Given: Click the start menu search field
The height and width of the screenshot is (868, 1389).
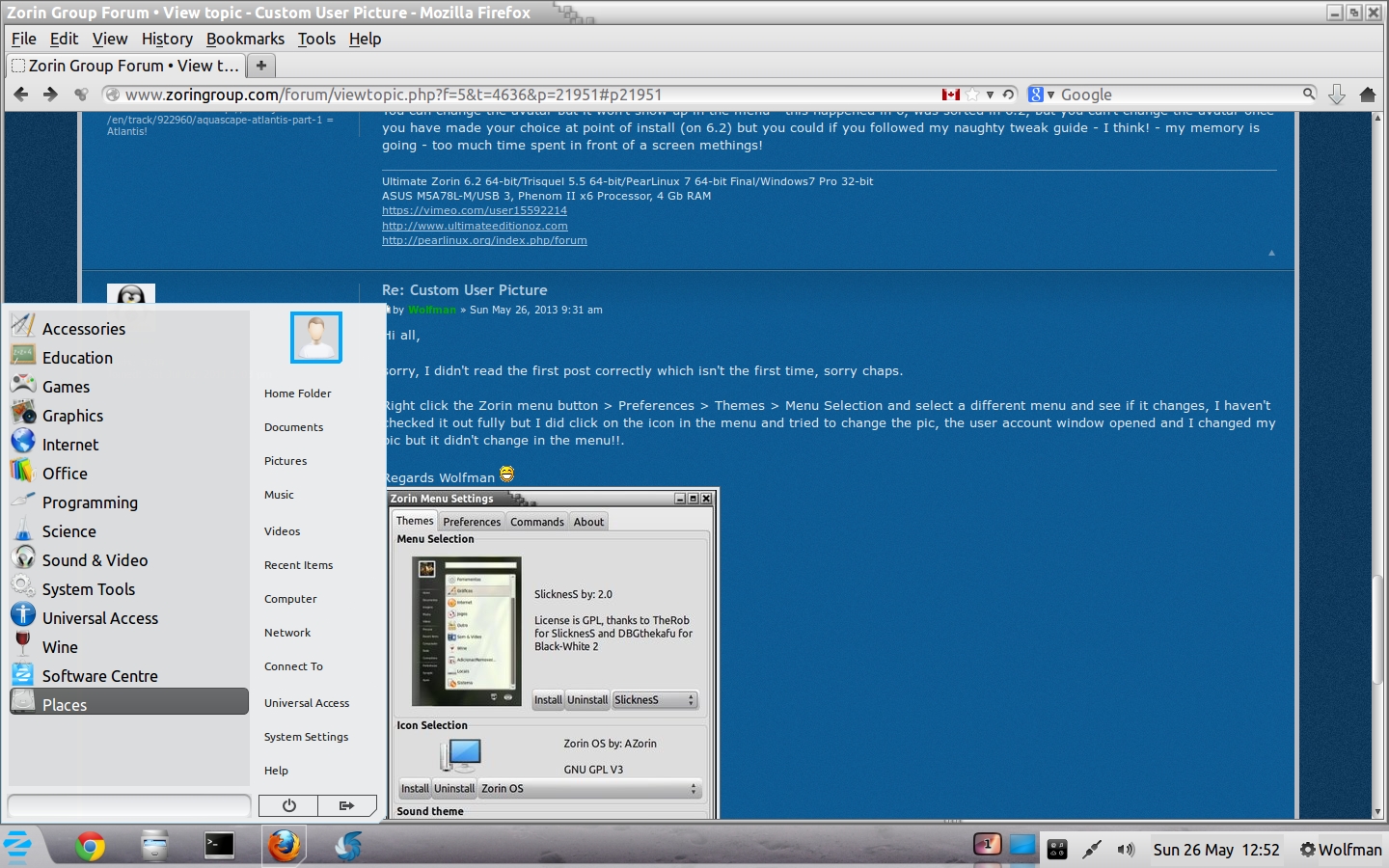Looking at the screenshot, I should point(129,805).
